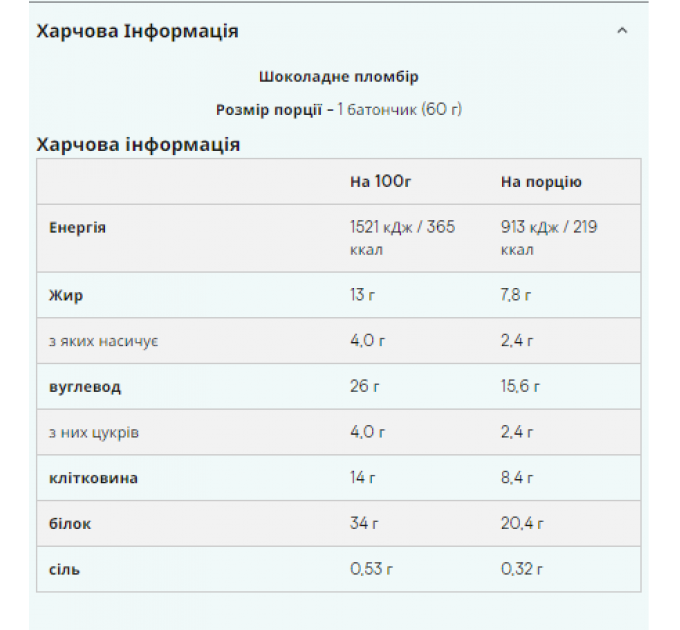Click the Розмір порції serving size text
This screenshot has height=630, width=680.
(339, 110)
